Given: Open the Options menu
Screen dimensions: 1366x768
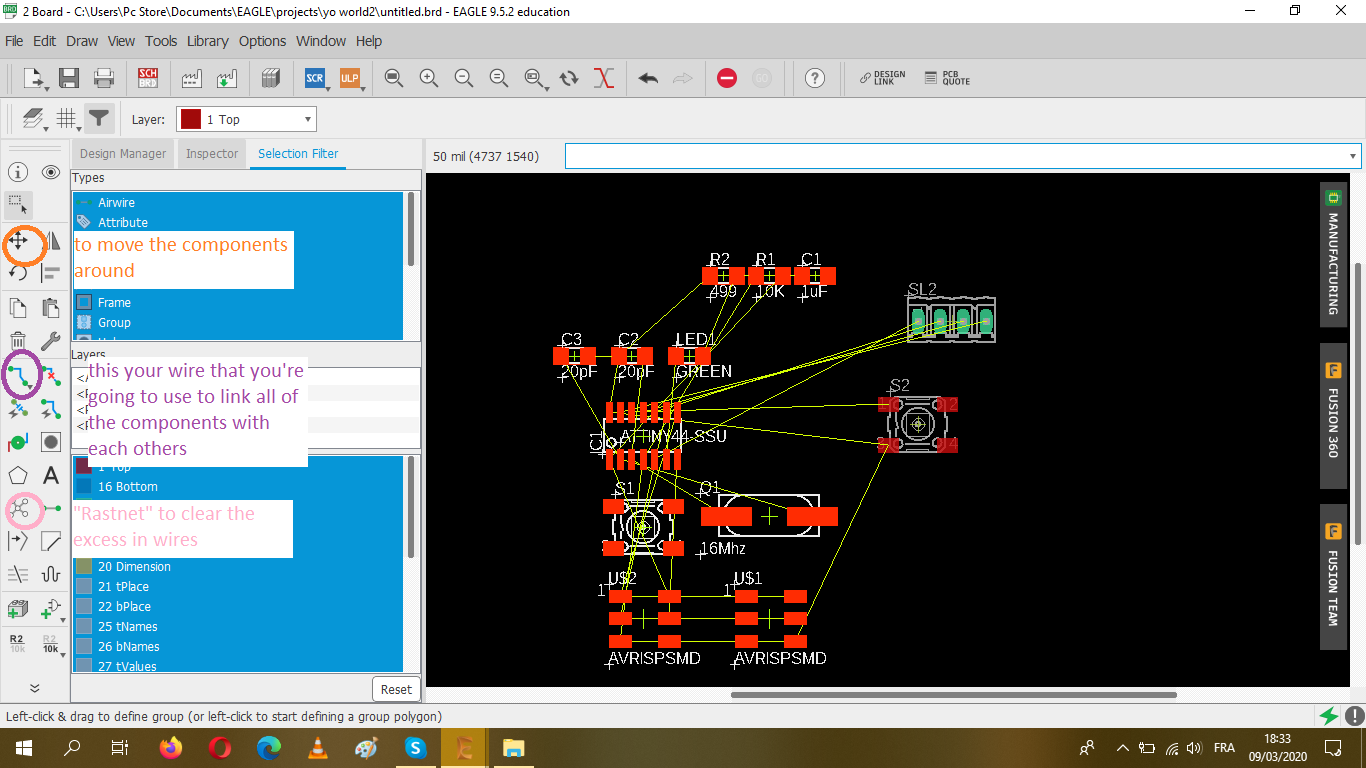Looking at the screenshot, I should (x=263, y=41).
